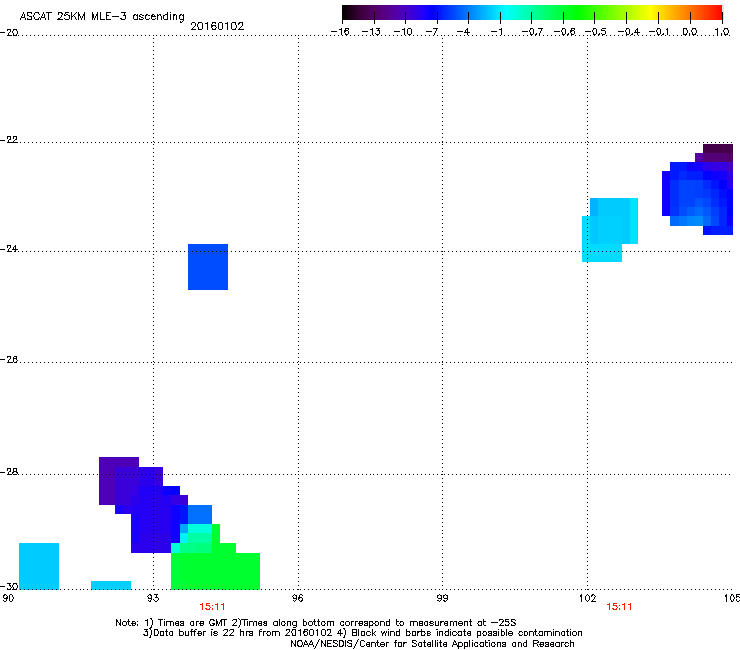Click the color scale label -13
The width and height of the screenshot is (740, 650).
(371, 32)
